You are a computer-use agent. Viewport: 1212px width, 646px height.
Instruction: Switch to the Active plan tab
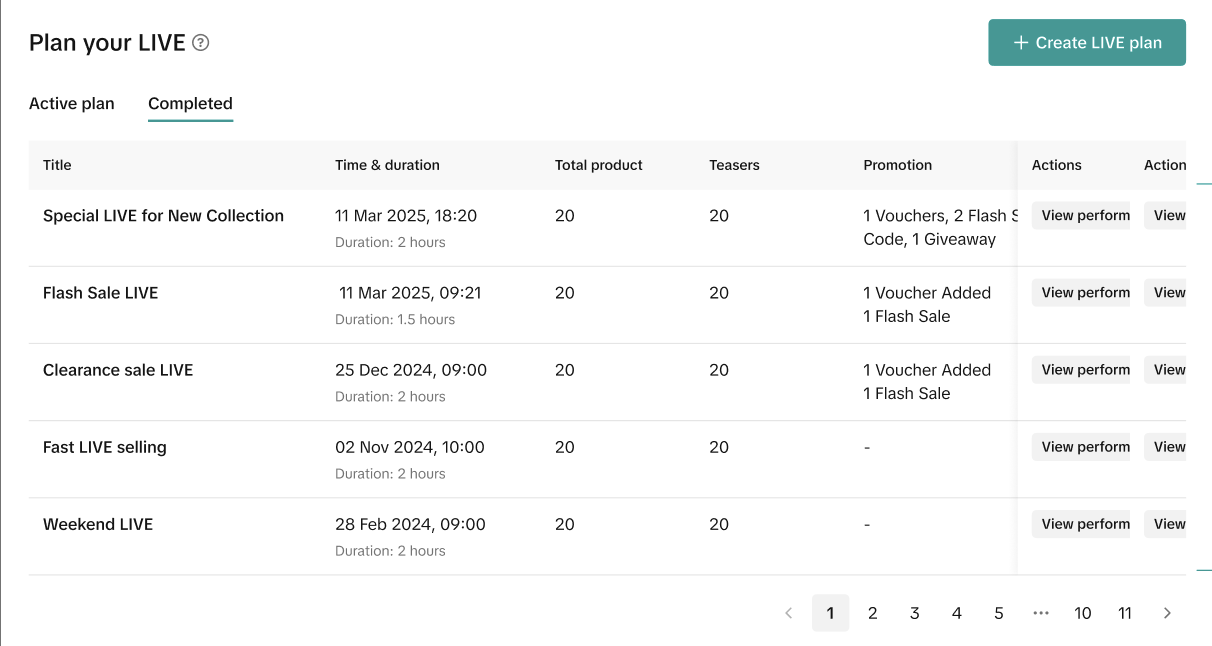click(x=72, y=104)
